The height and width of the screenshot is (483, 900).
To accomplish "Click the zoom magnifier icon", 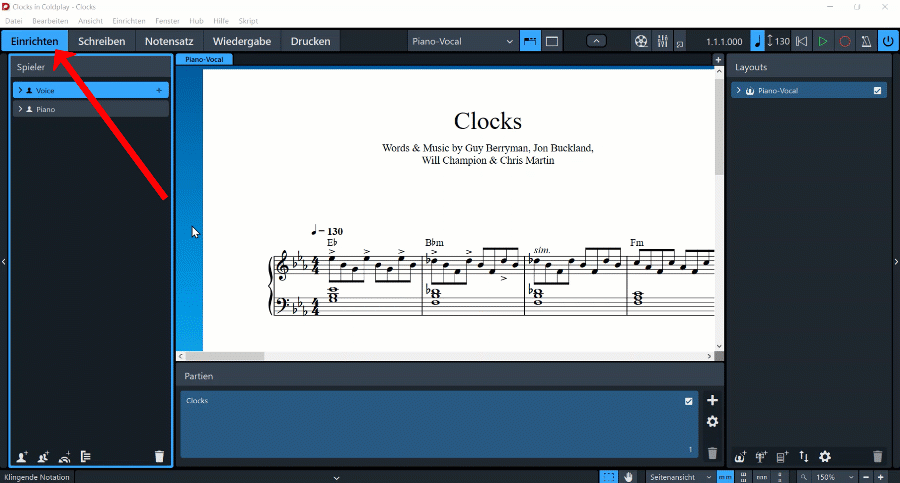I will tap(804, 477).
